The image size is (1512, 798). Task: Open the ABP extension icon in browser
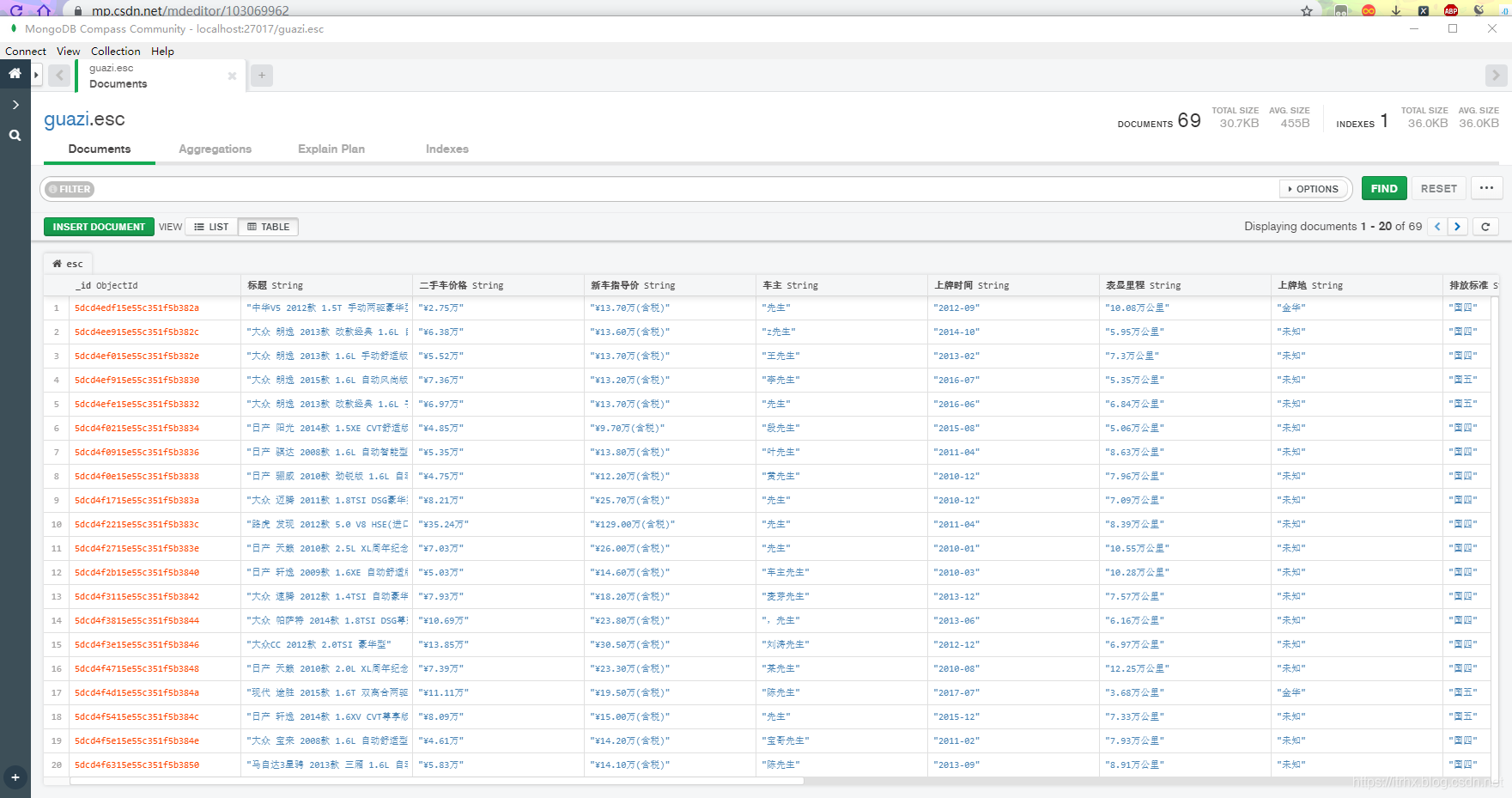tap(1451, 10)
